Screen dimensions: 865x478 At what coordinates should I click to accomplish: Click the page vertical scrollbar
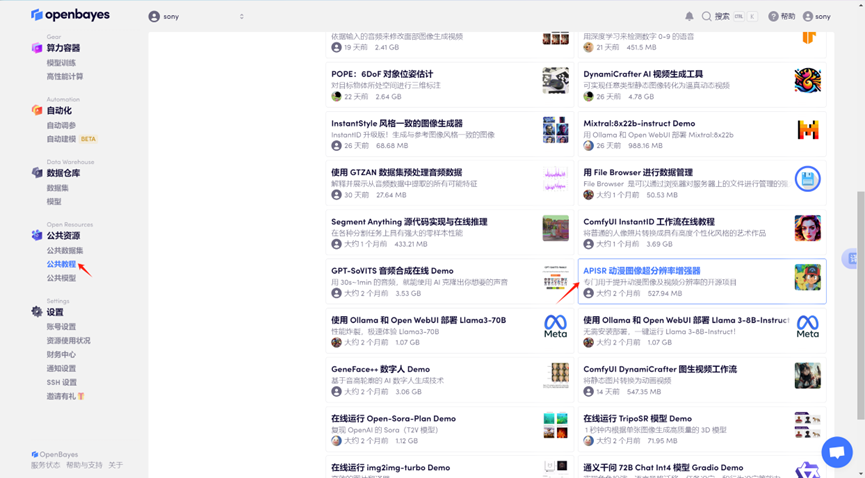point(860,305)
